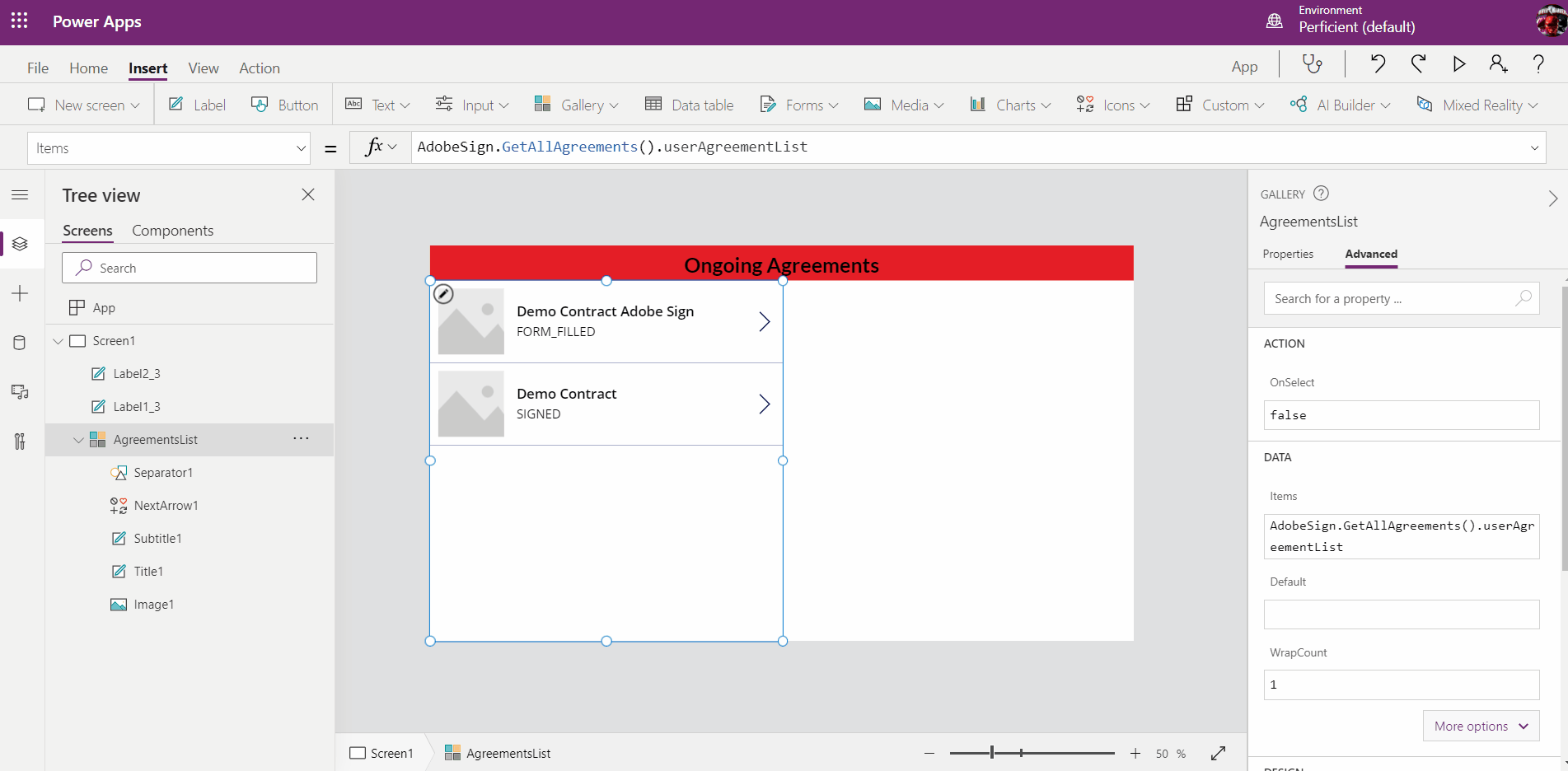Fit canvas to window icon
1568x771 pixels.
1219,753
